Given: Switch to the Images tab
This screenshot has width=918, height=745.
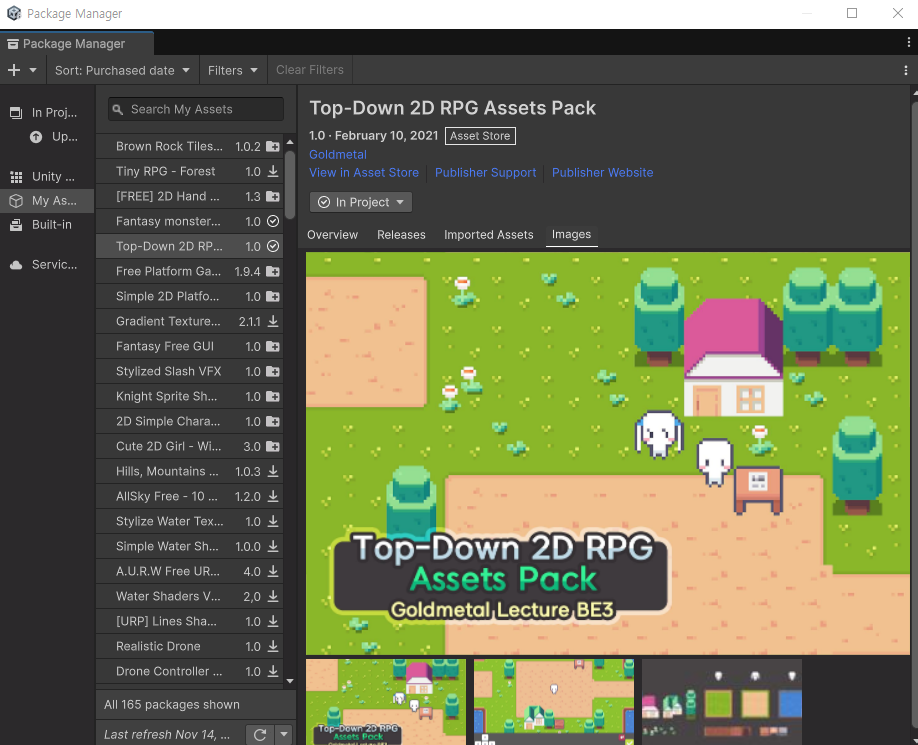Looking at the screenshot, I should (x=571, y=235).
